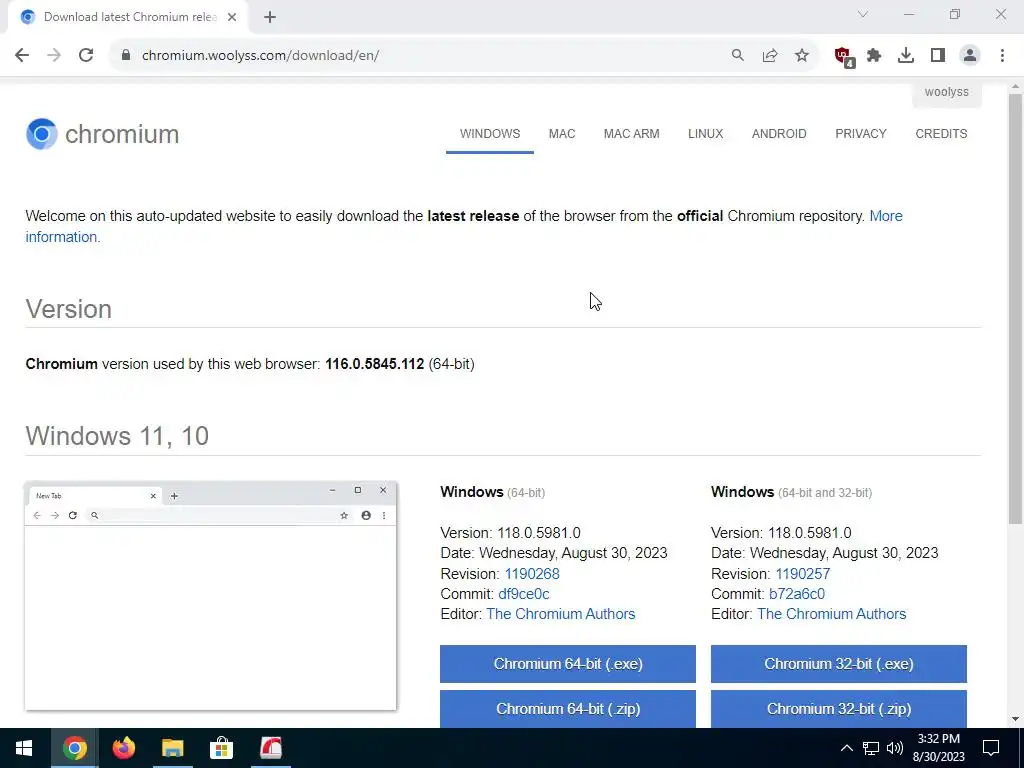Open commit df9ce0c link
The height and width of the screenshot is (768, 1024).
pyautogui.click(x=524, y=594)
